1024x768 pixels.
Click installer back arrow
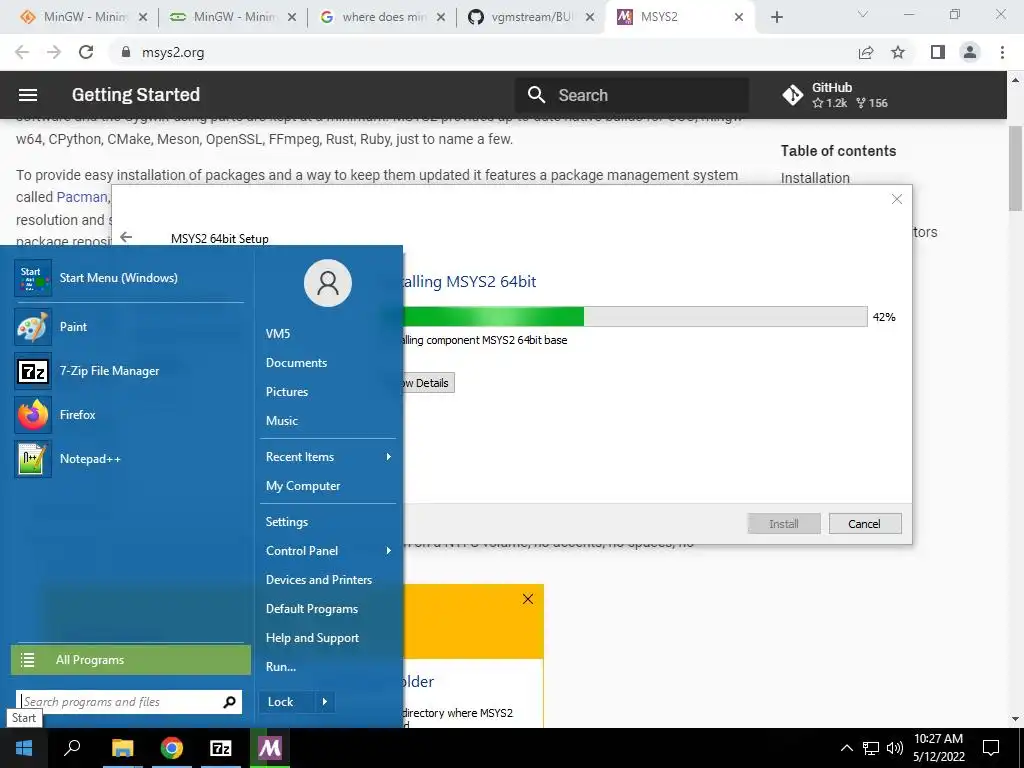pos(127,238)
